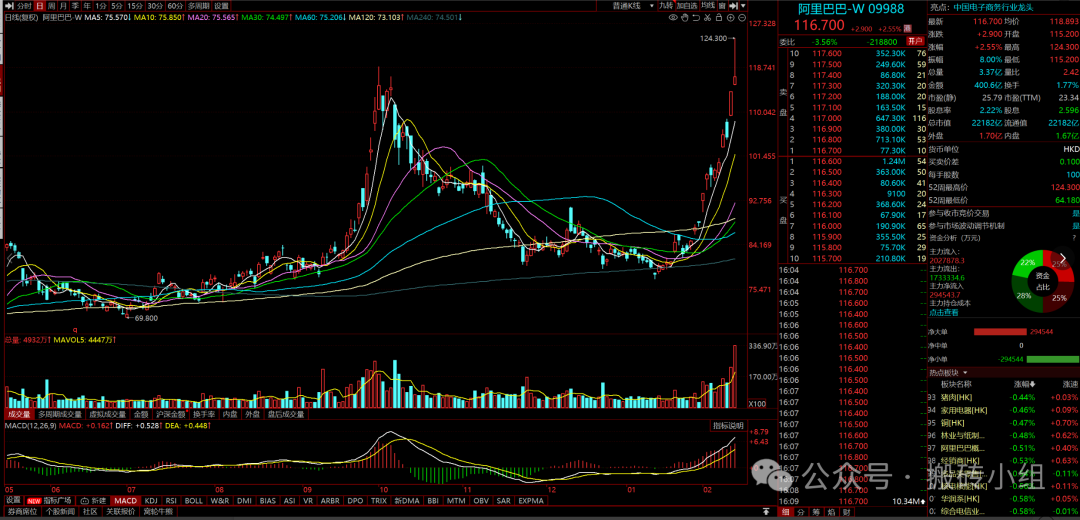The height and width of the screenshot is (520, 1080).
Task: Click the collapse-left arrow icon at top left
Action: coord(8,6)
